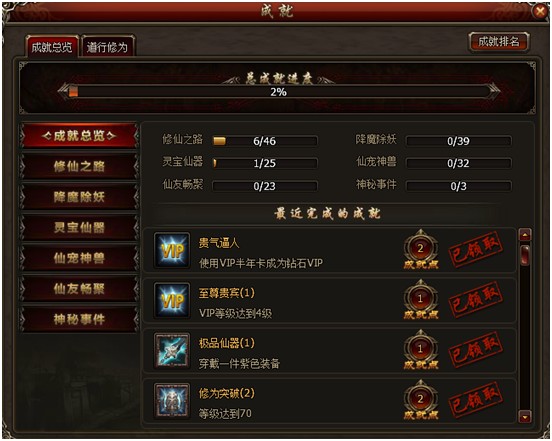Image resolution: width=552 pixels, height=441 pixels.
Task: Go to the 仙宠神兽 category
Action: 79,258
